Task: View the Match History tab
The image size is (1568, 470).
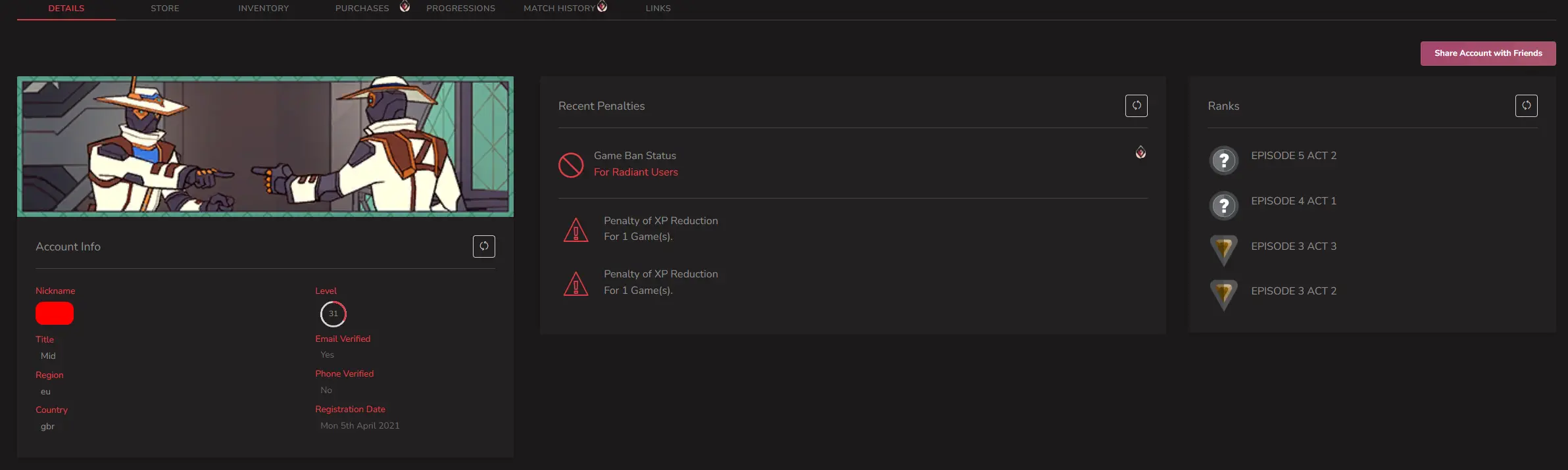Action: [x=559, y=9]
